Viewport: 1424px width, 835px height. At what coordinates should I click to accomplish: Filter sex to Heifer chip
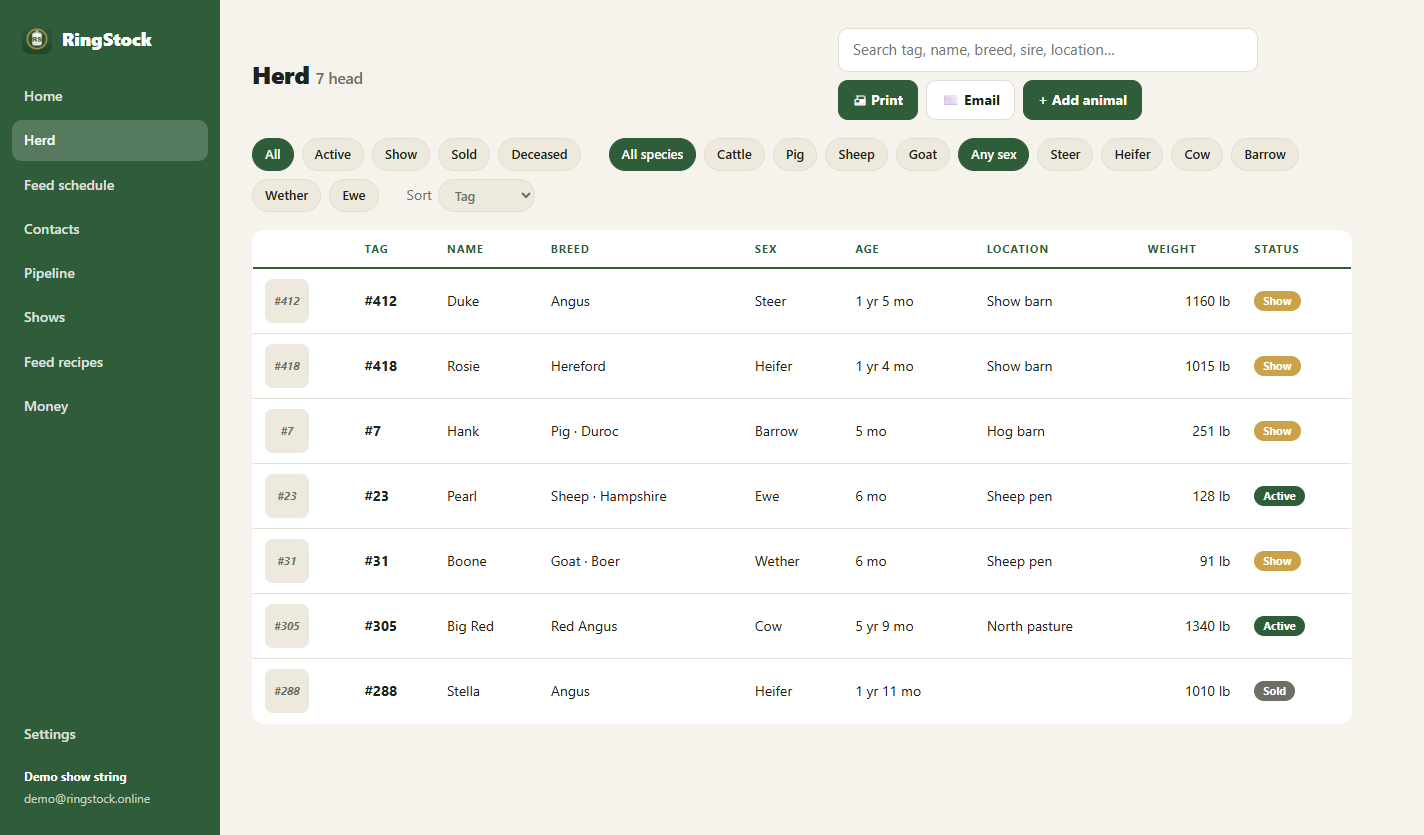(x=1132, y=155)
